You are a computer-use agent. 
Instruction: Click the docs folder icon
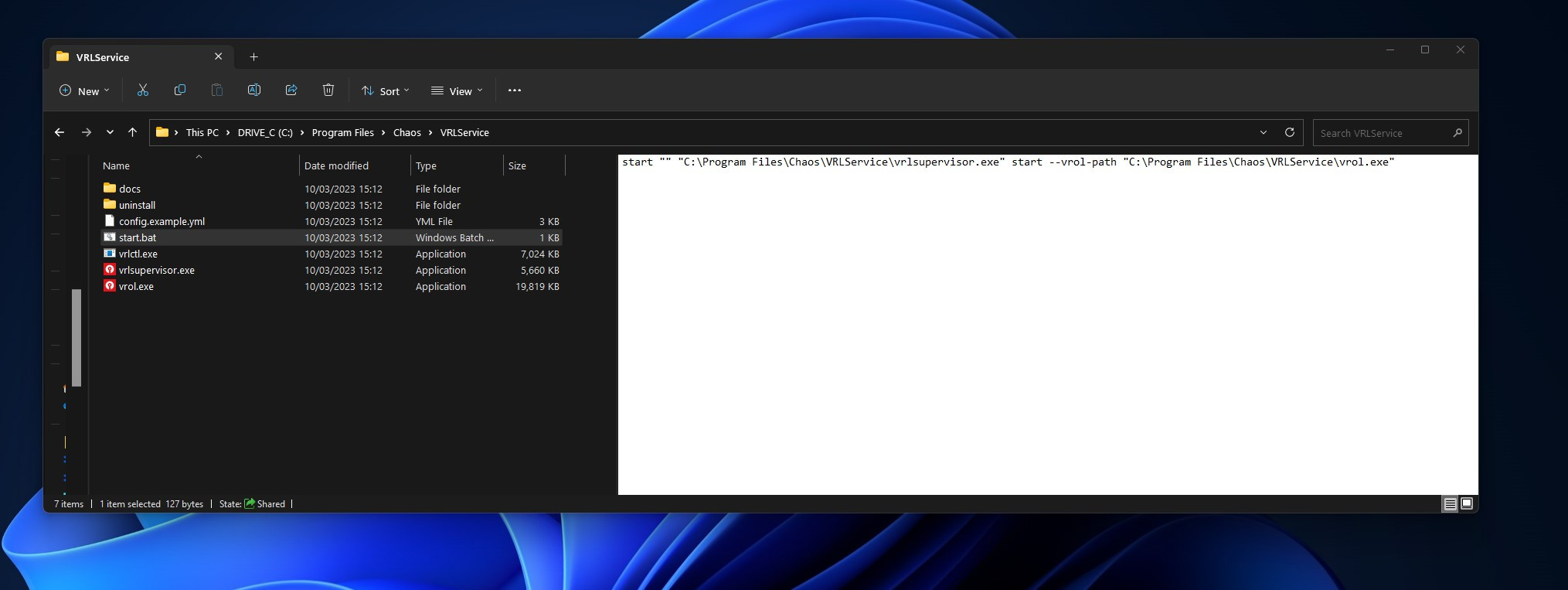(x=110, y=188)
